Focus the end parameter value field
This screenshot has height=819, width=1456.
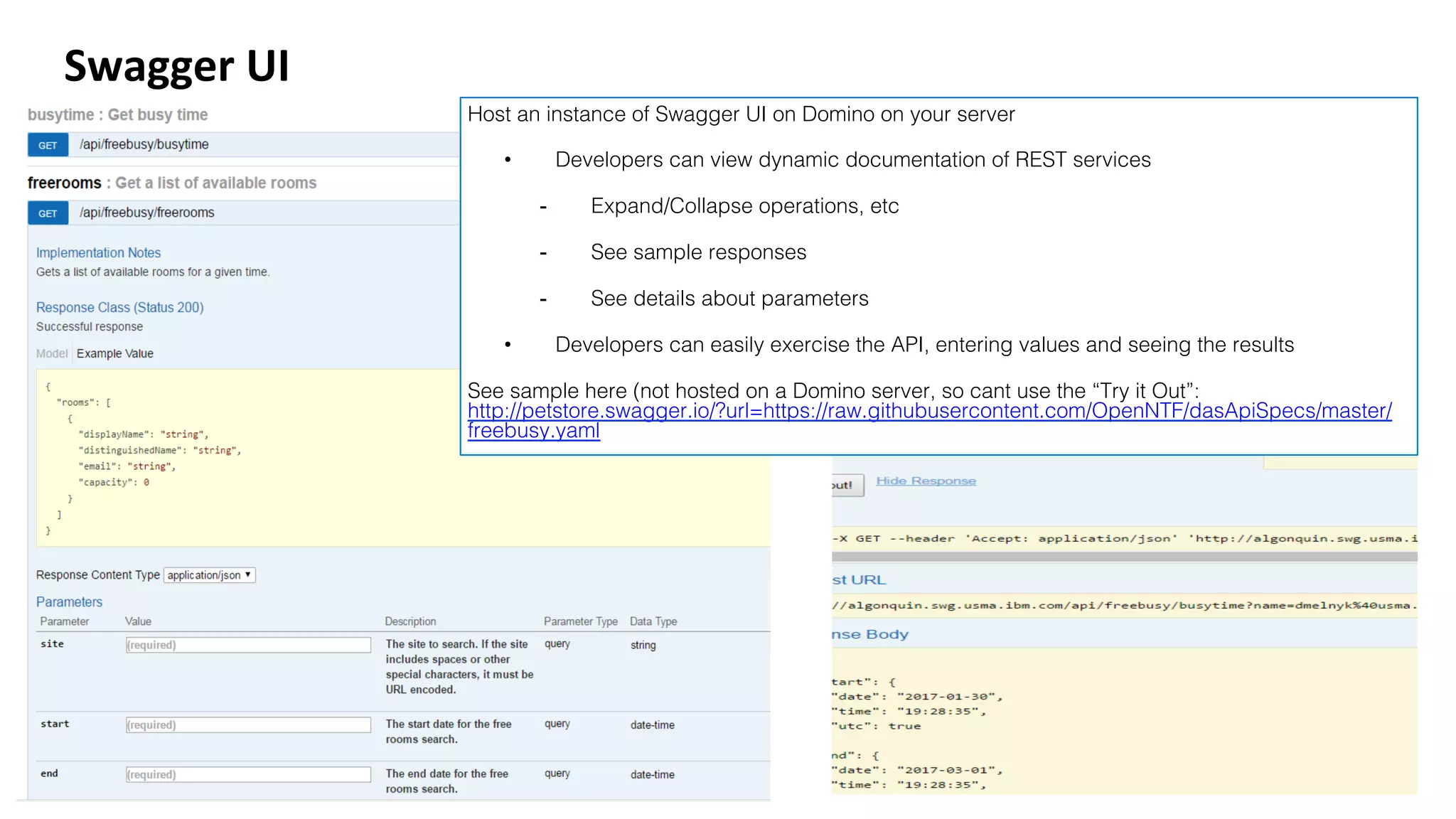coord(248,774)
